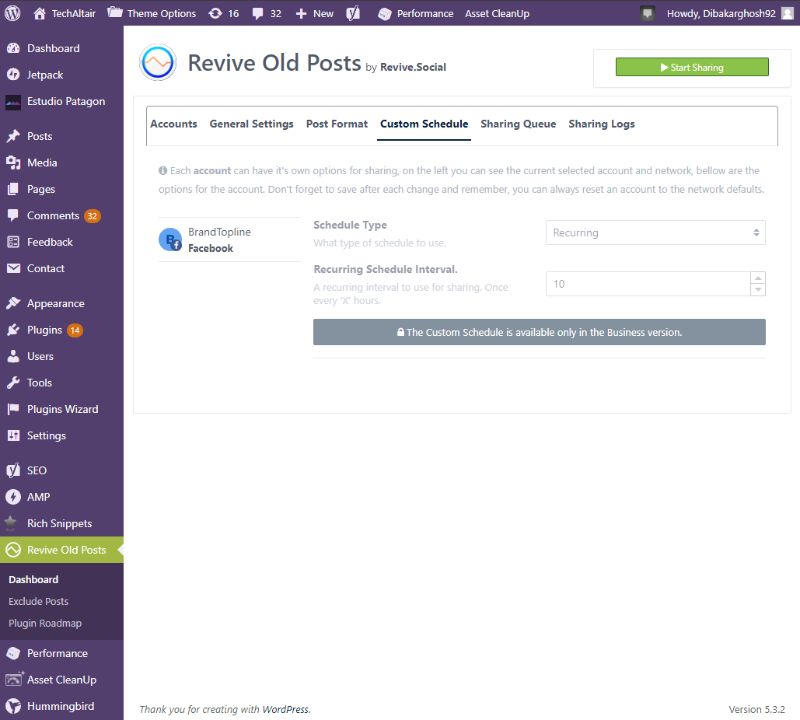Click the Plugins plug icon in sidebar
Viewport: 800px width, 720px height.
[13, 330]
